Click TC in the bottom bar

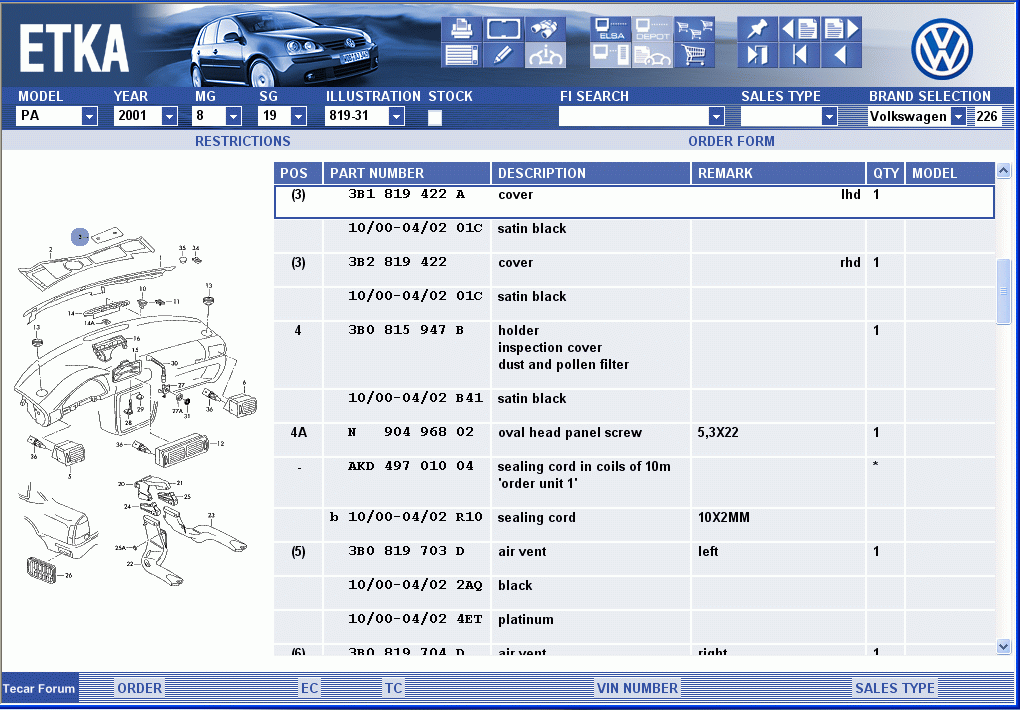(393, 688)
